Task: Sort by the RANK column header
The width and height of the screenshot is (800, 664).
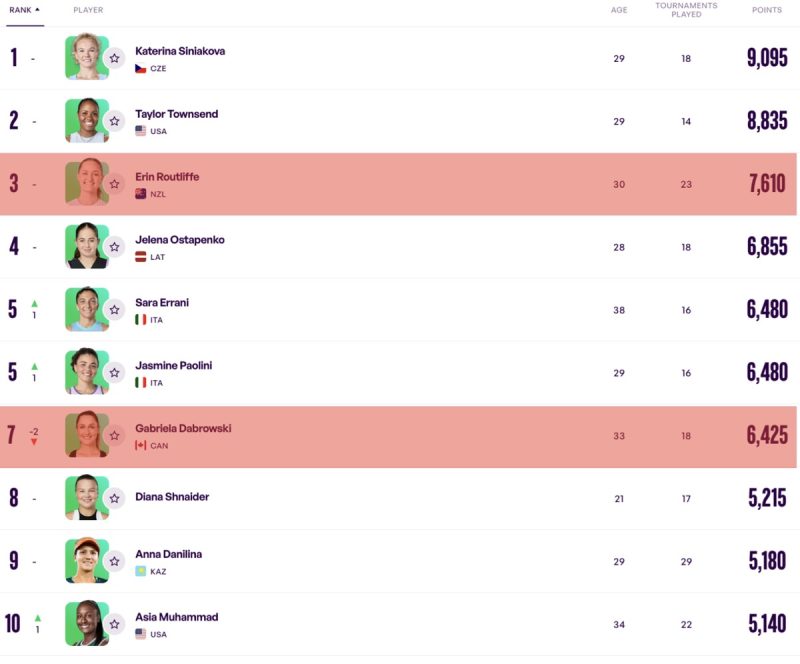Action: [x=24, y=10]
